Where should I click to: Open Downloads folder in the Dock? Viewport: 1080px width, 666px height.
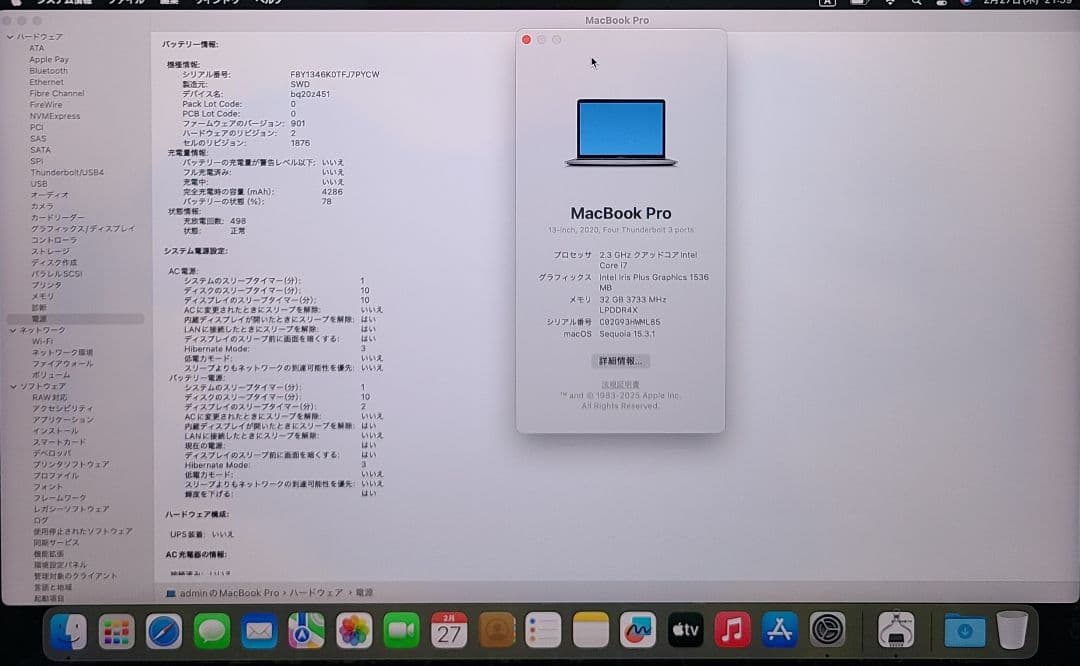tap(964, 631)
